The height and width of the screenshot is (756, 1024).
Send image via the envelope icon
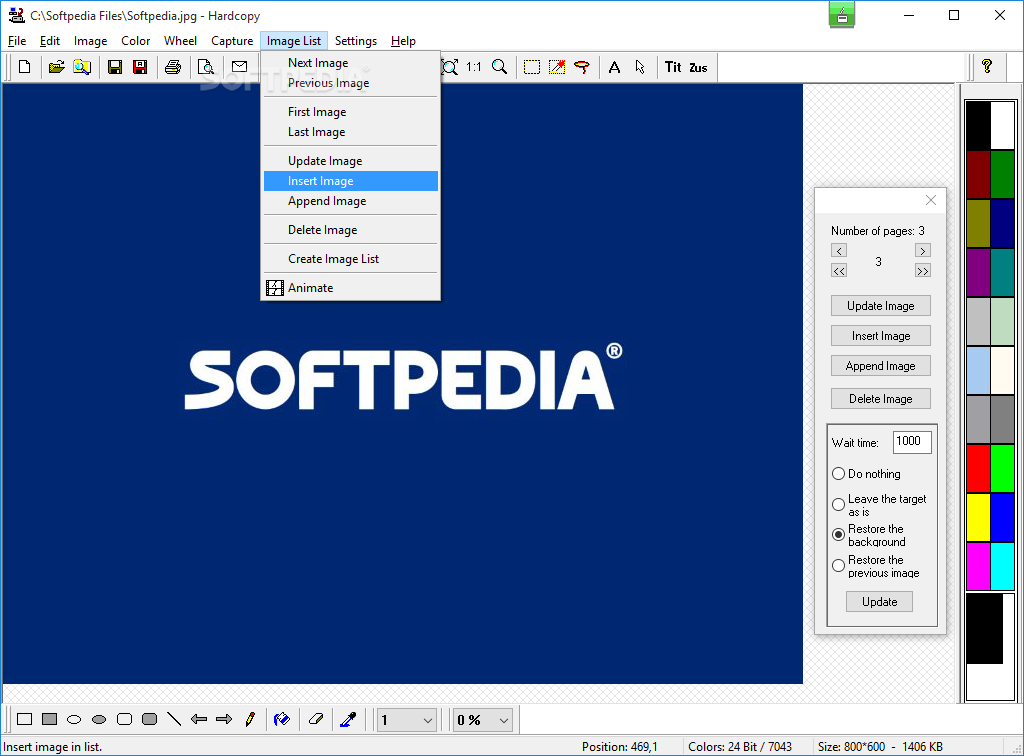[240, 67]
